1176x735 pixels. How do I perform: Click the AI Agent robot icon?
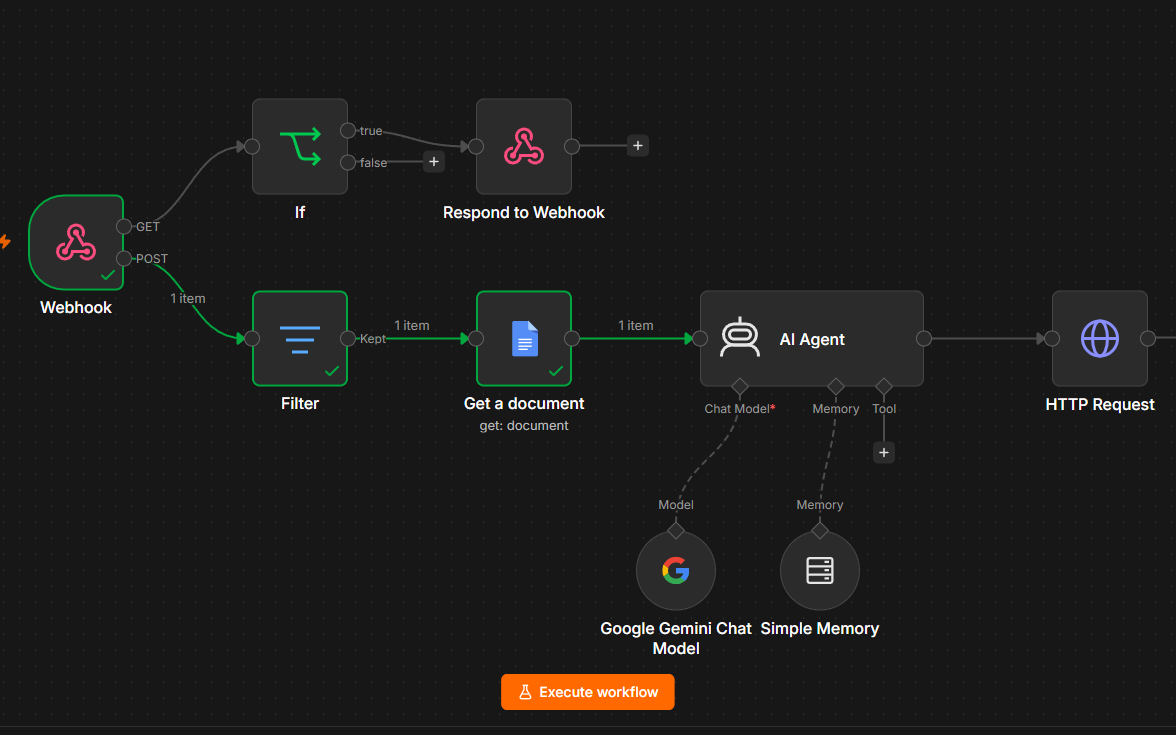(x=740, y=337)
